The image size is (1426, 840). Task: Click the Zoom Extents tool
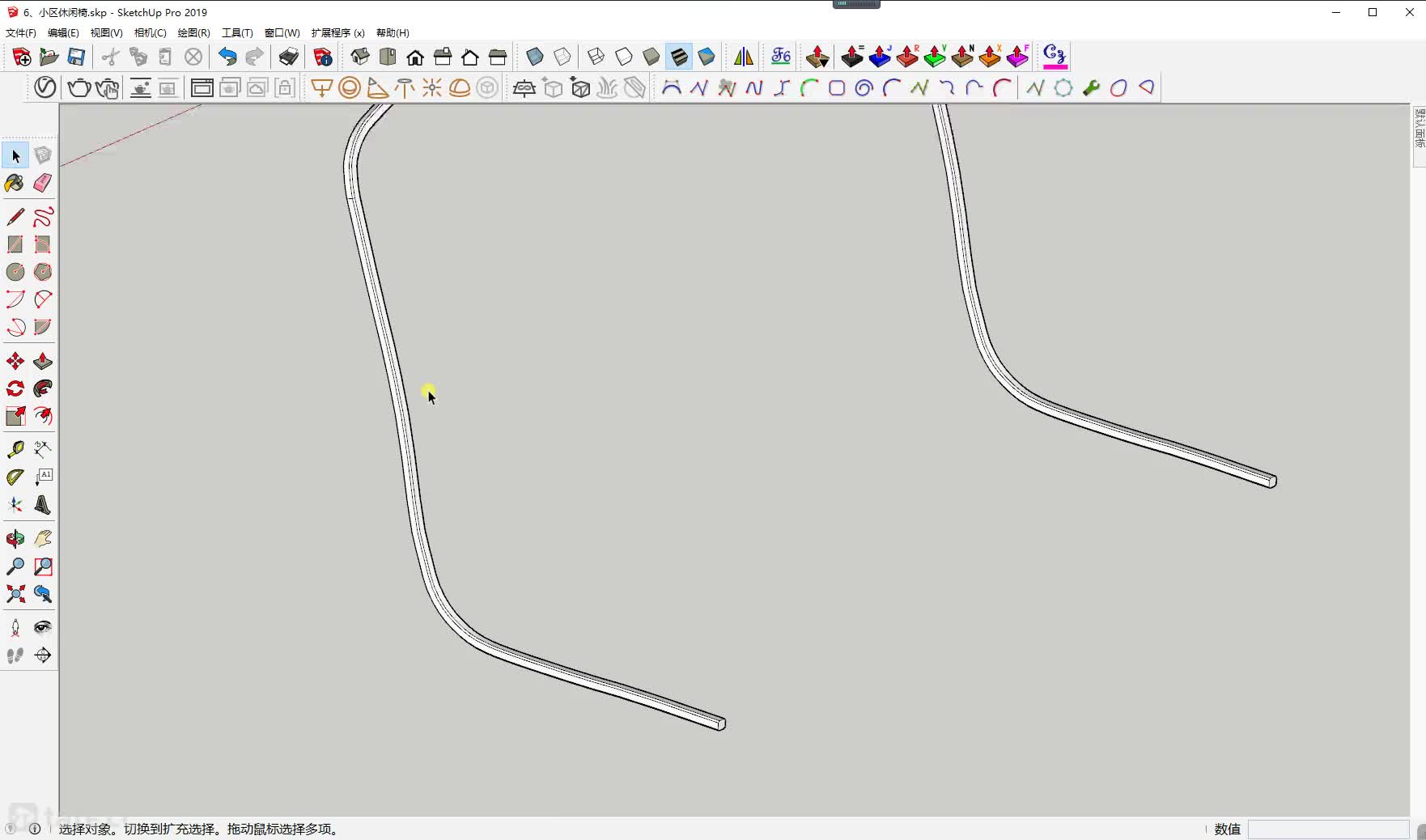(x=15, y=594)
